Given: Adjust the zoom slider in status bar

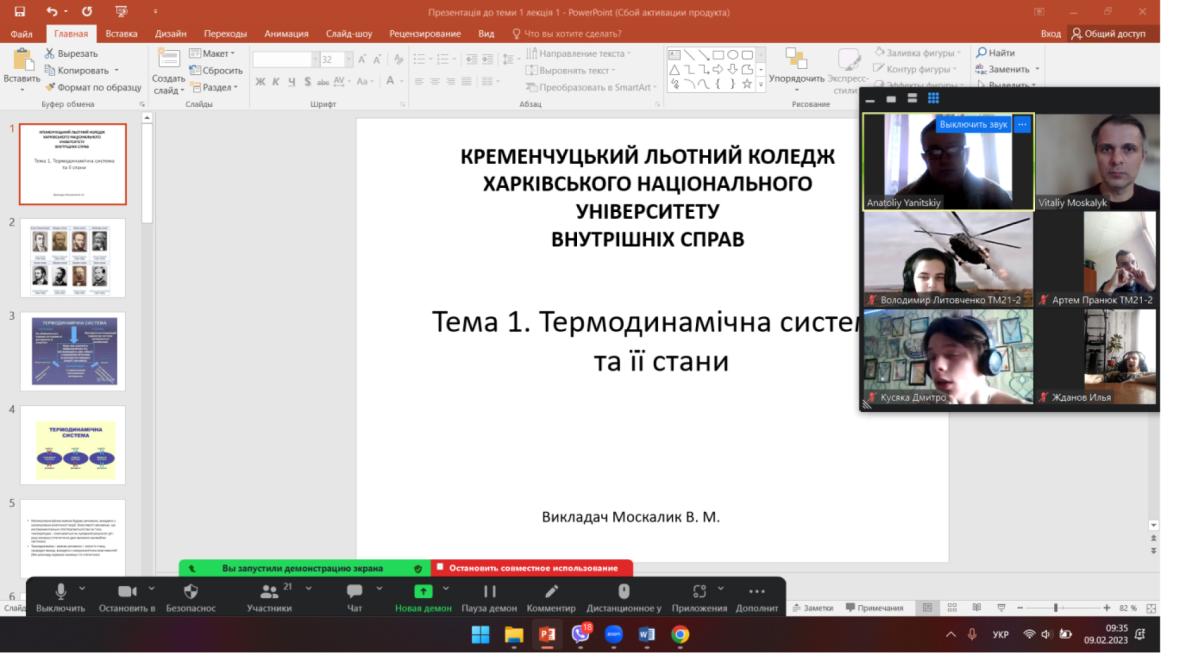Looking at the screenshot, I should pos(1056,608).
